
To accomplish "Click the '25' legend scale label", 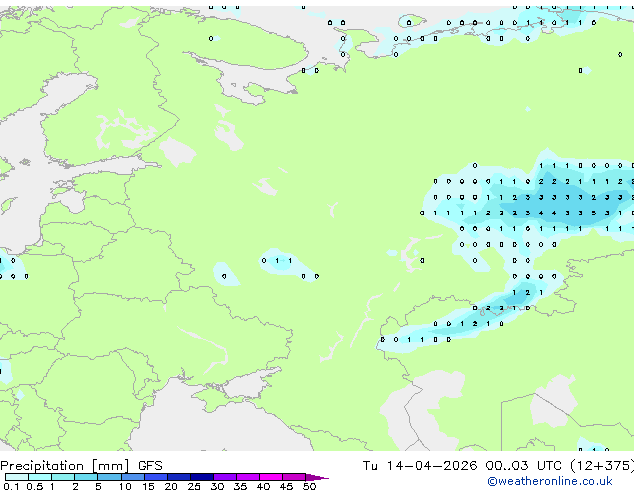I will click(x=194, y=486).
